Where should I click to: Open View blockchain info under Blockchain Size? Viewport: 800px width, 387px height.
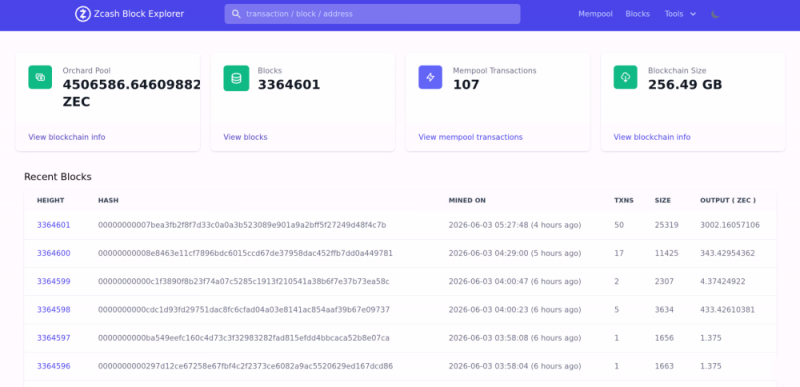652,137
